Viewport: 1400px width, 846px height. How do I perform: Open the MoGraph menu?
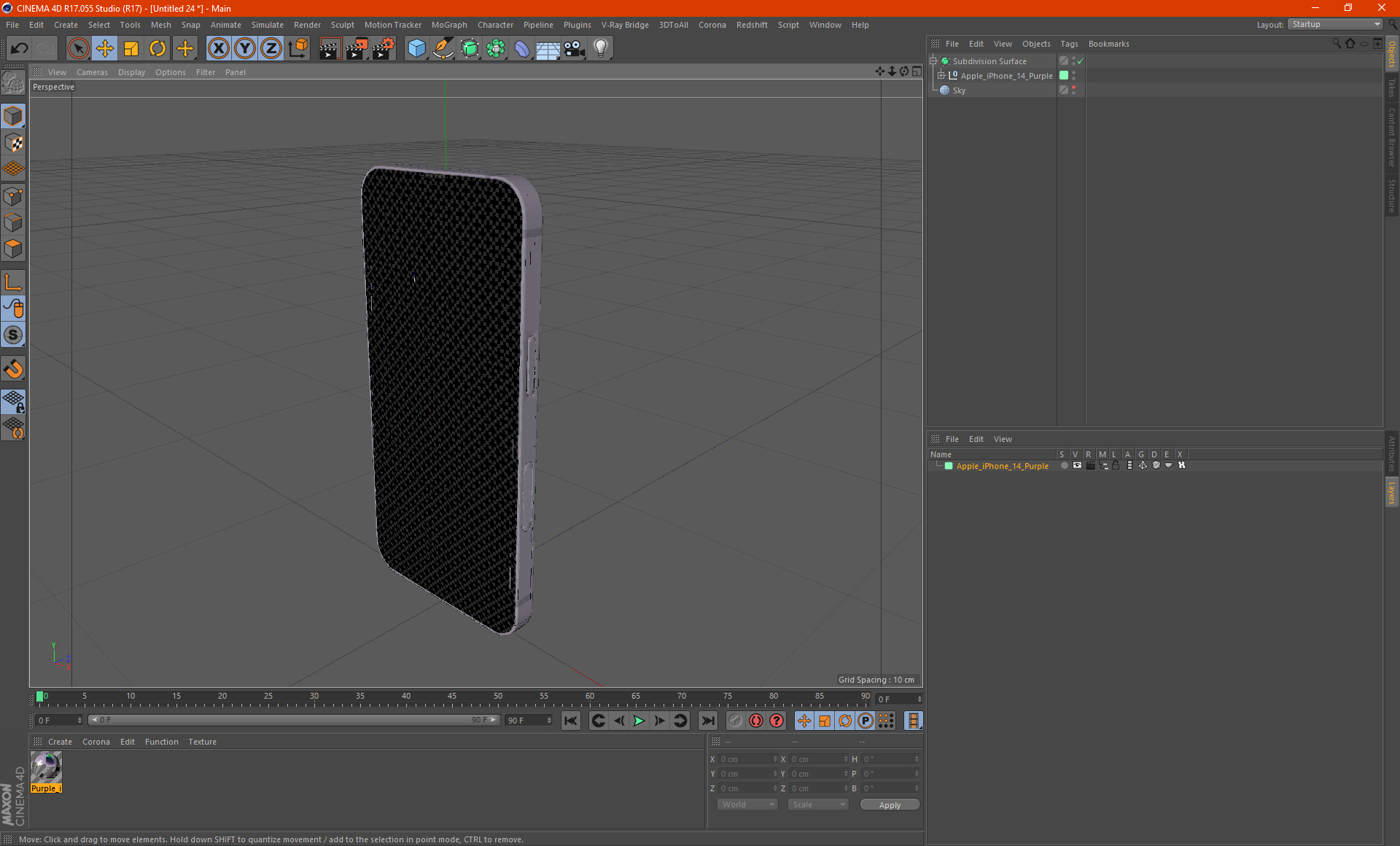point(449,25)
